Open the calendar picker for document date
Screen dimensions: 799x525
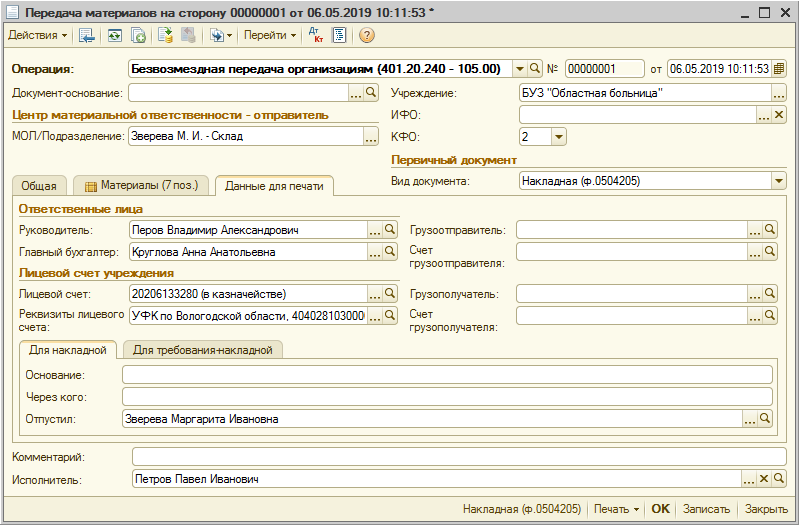[x=779, y=69]
